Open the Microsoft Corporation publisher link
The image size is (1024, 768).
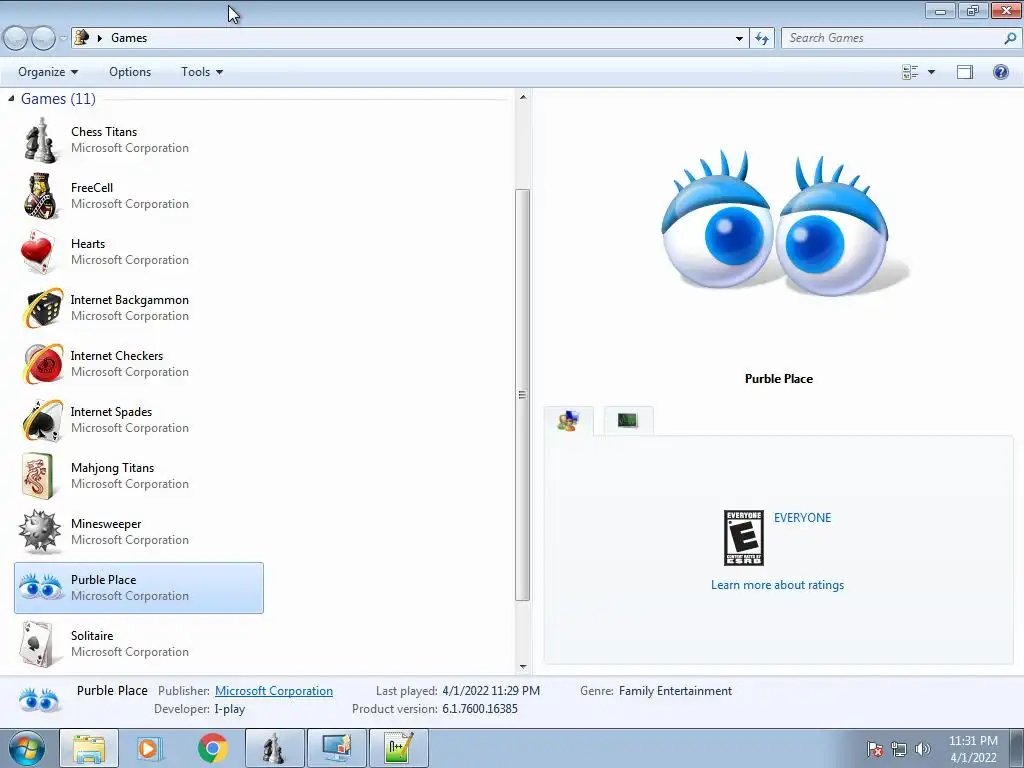click(274, 691)
